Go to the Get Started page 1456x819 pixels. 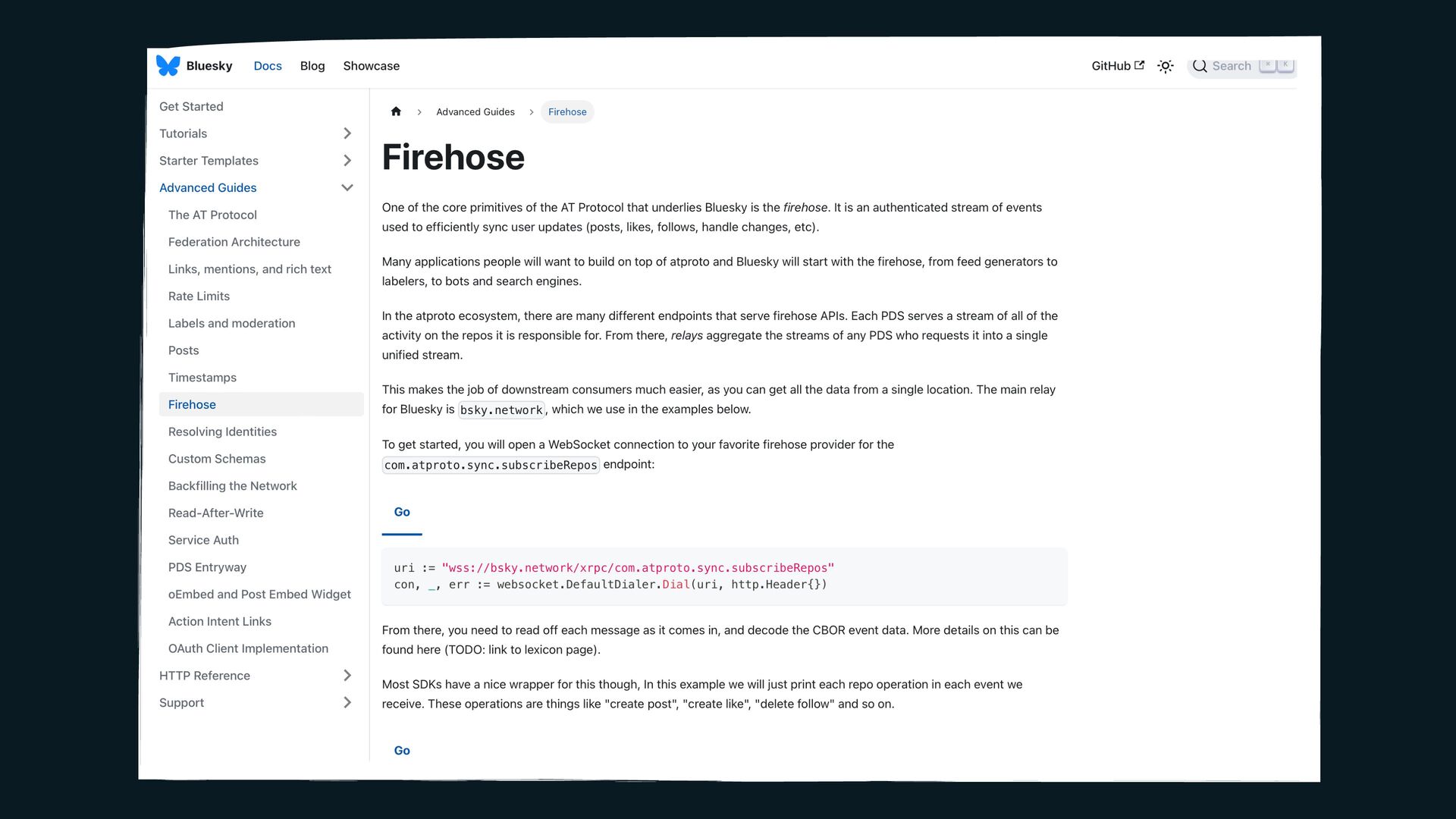click(191, 107)
